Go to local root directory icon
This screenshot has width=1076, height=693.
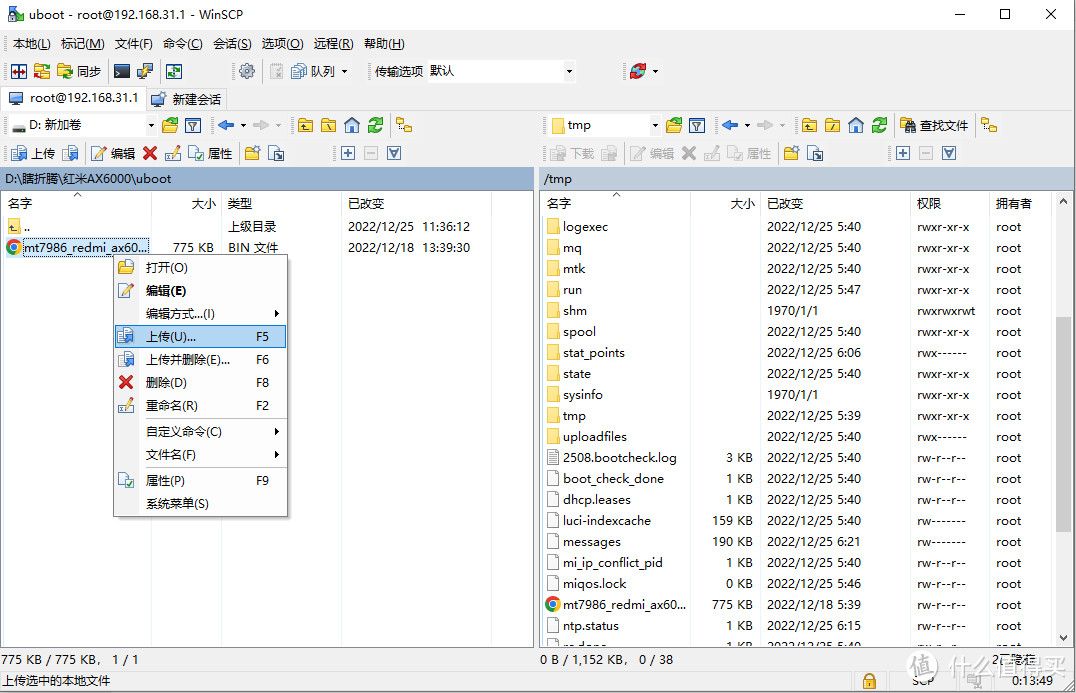329,126
